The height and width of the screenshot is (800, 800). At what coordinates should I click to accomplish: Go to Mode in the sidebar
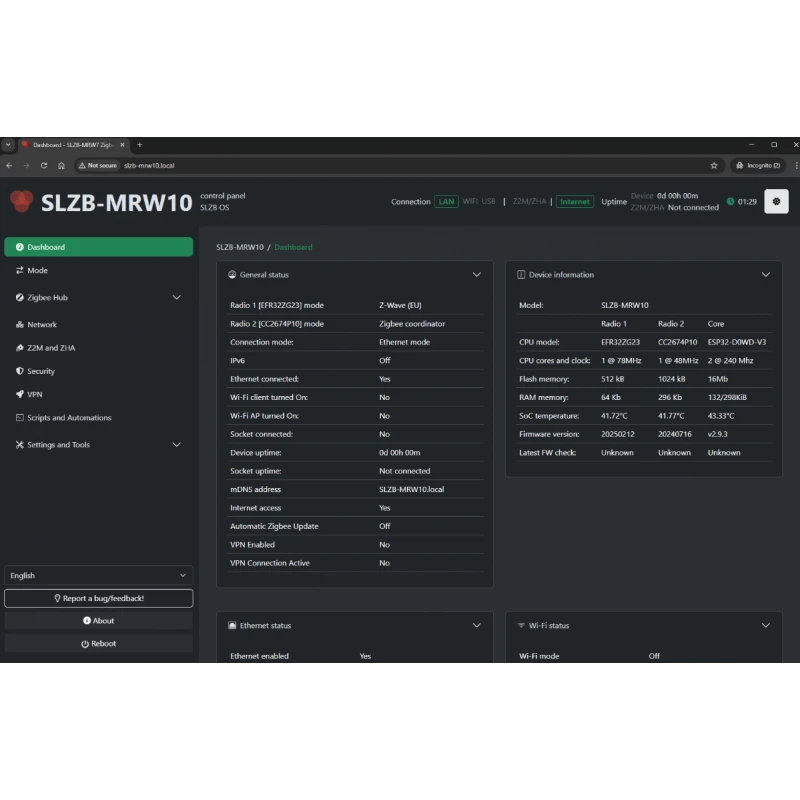[37, 271]
